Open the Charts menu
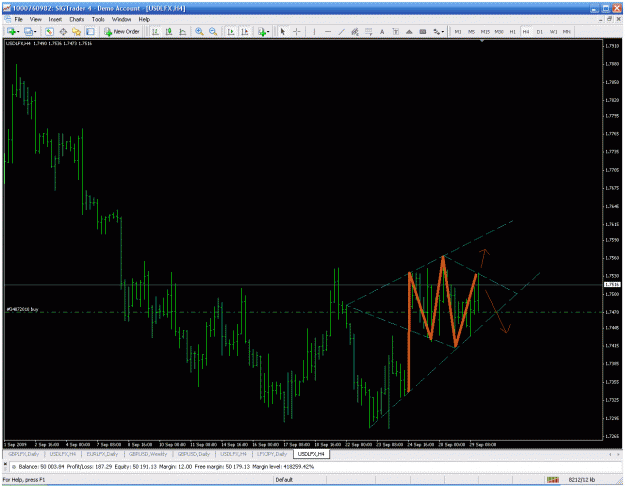The width and height of the screenshot is (625, 486). (x=77, y=19)
